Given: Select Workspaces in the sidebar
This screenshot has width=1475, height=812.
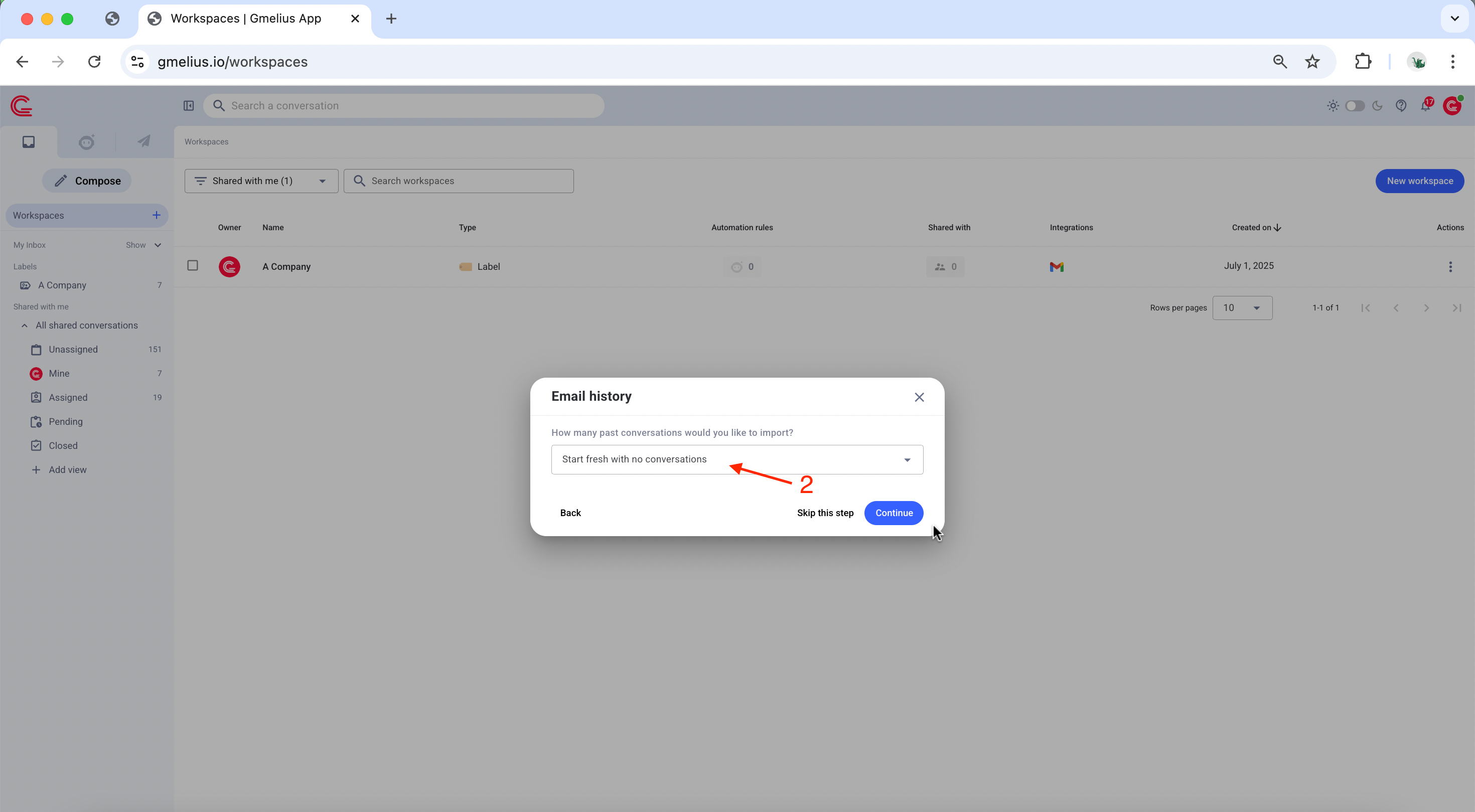Looking at the screenshot, I should 87,215.
